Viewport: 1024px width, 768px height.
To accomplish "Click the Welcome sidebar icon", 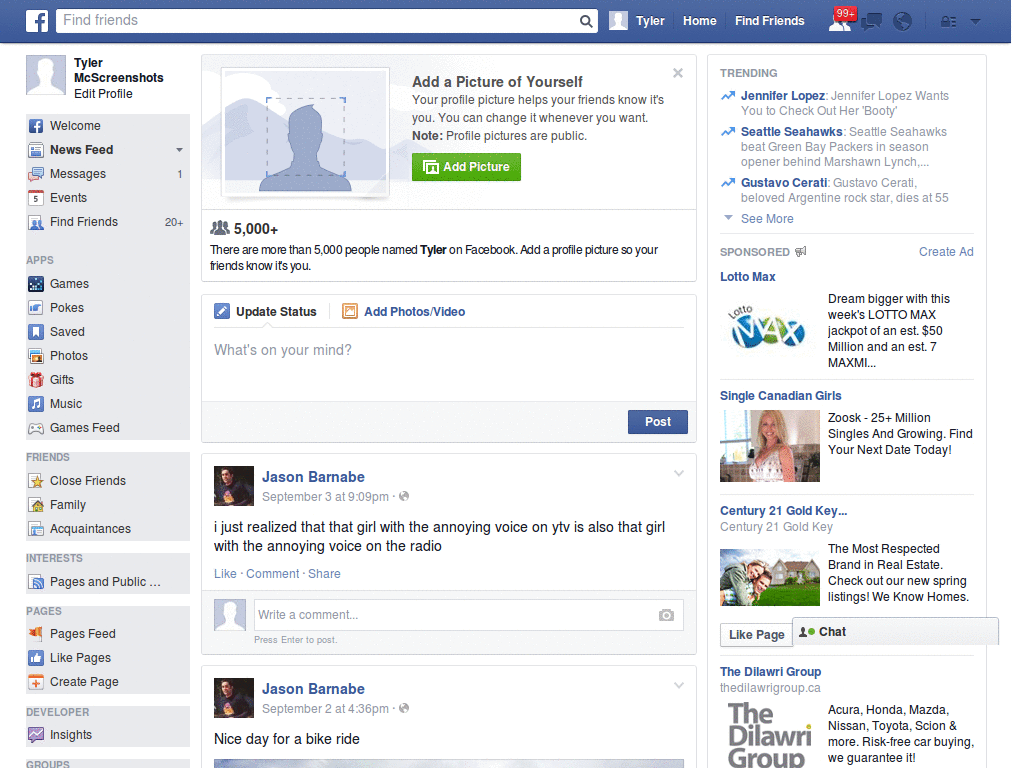I will (36, 126).
